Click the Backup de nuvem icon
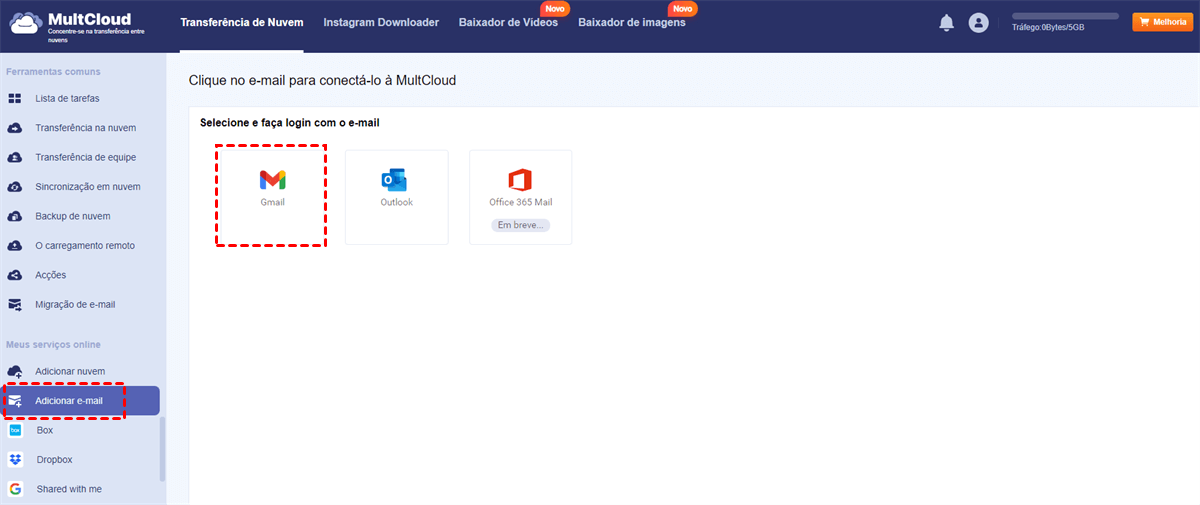The image size is (1200, 505). 15,216
